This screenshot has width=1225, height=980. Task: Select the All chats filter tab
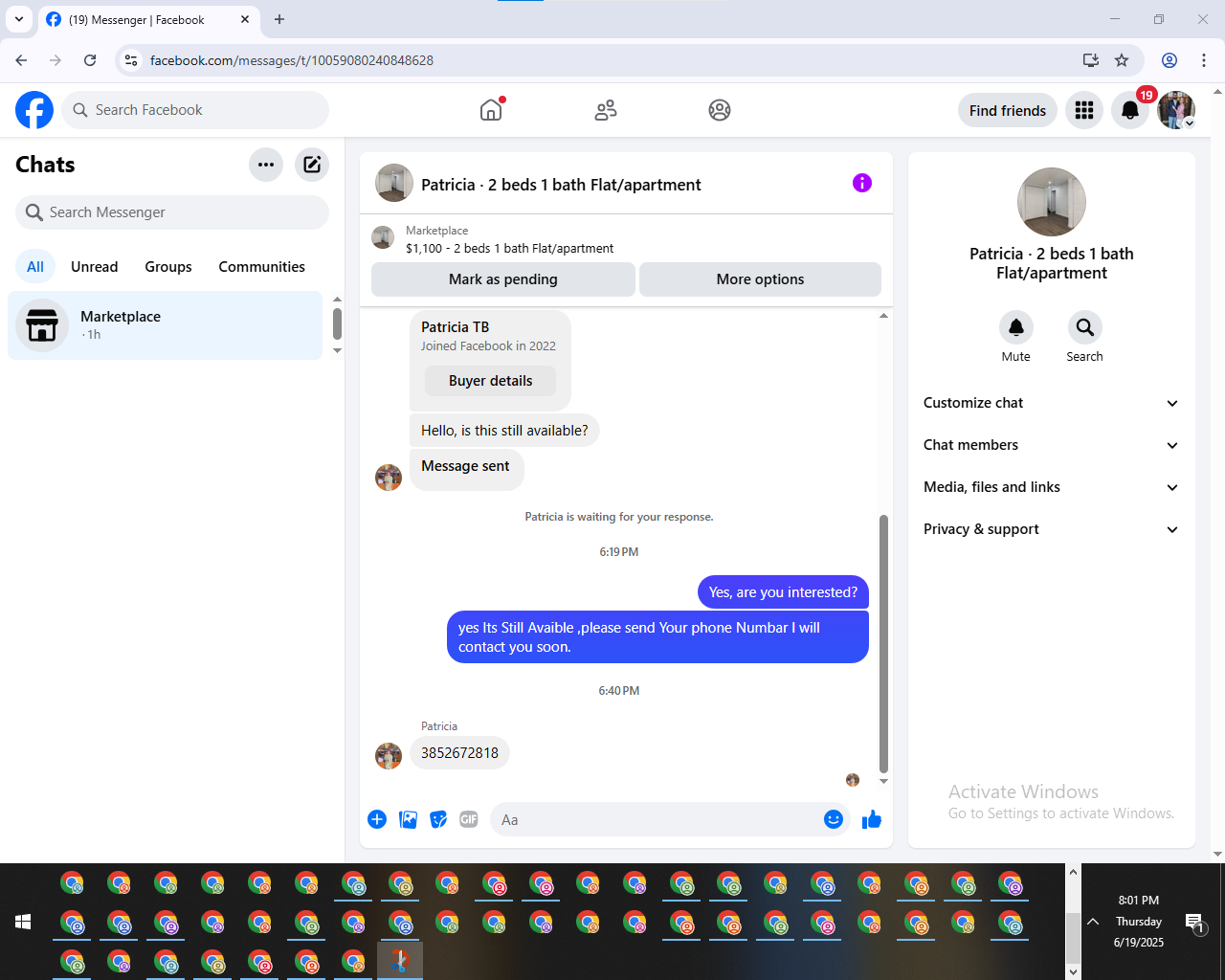[35, 267]
